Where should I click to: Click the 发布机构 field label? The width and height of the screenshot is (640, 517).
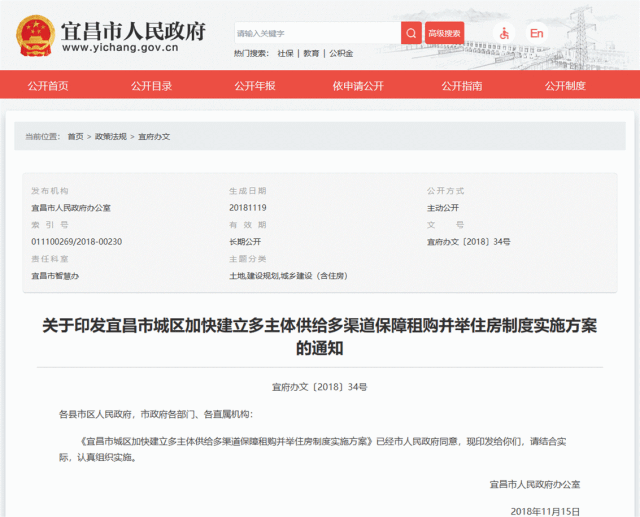point(50,191)
